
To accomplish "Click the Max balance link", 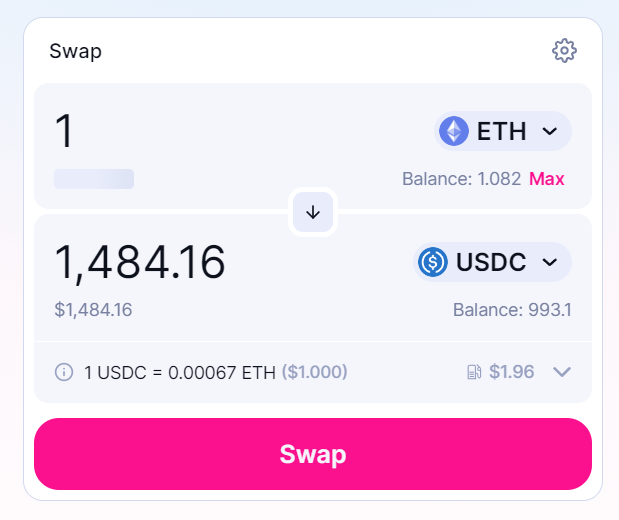I will [x=547, y=179].
